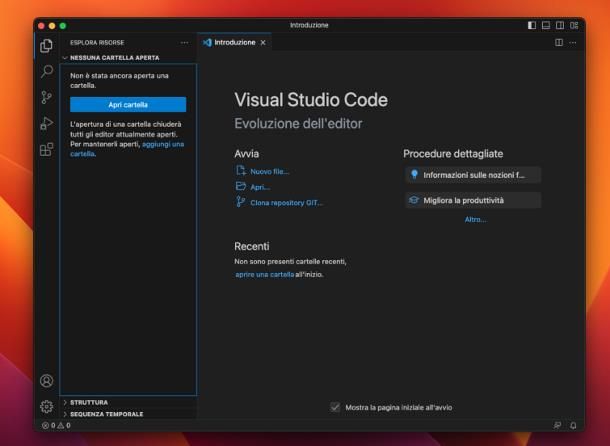The image size is (610, 446).
Task: Open the Explorer view in activity bar
Action: click(x=46, y=46)
